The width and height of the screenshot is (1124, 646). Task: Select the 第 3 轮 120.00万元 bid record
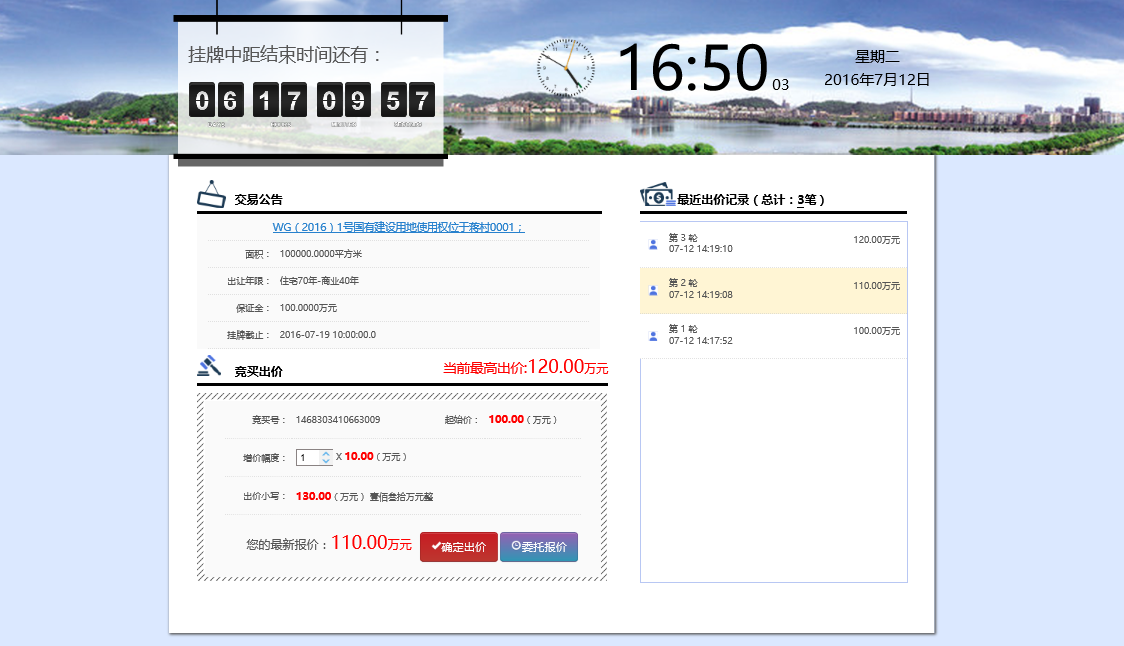pos(773,244)
